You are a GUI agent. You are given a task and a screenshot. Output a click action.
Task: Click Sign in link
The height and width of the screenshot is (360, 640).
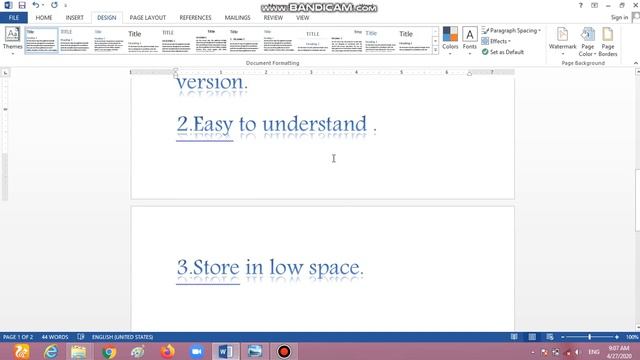click(619, 17)
